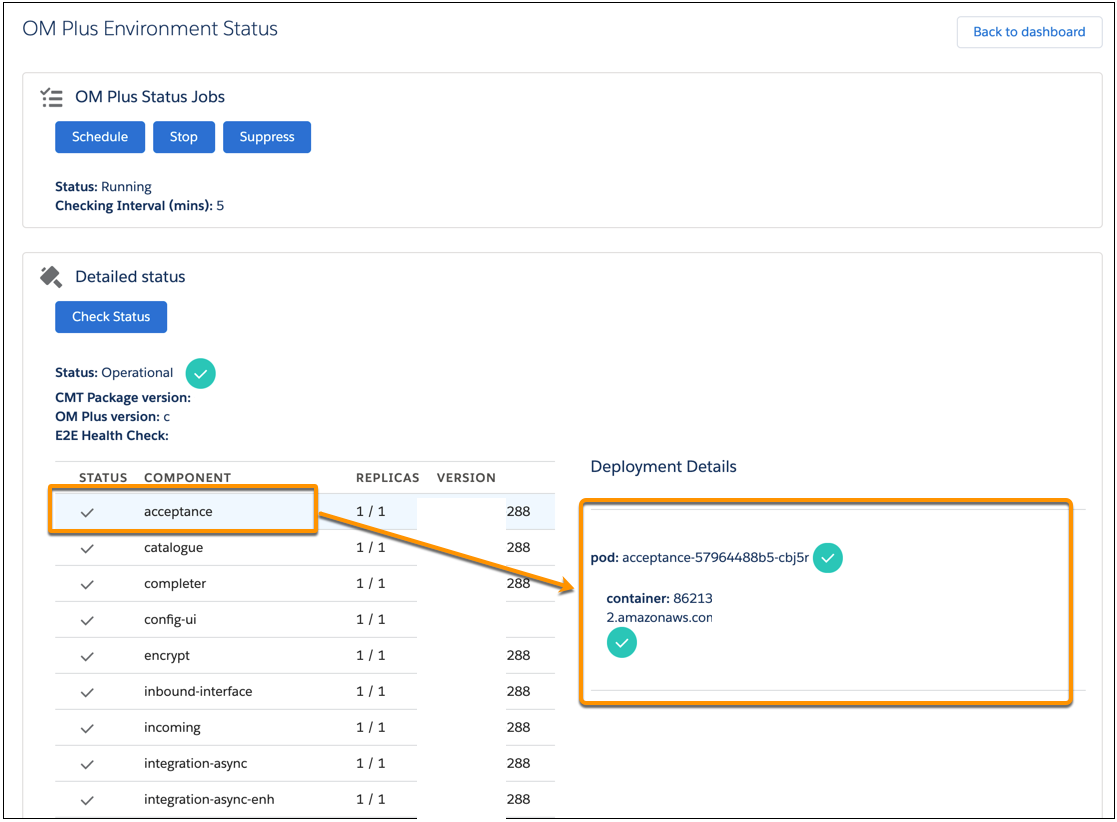Viewport: 1117px width, 822px height.
Task: Click the status checkmark in the config-ui row
Action: [87, 620]
